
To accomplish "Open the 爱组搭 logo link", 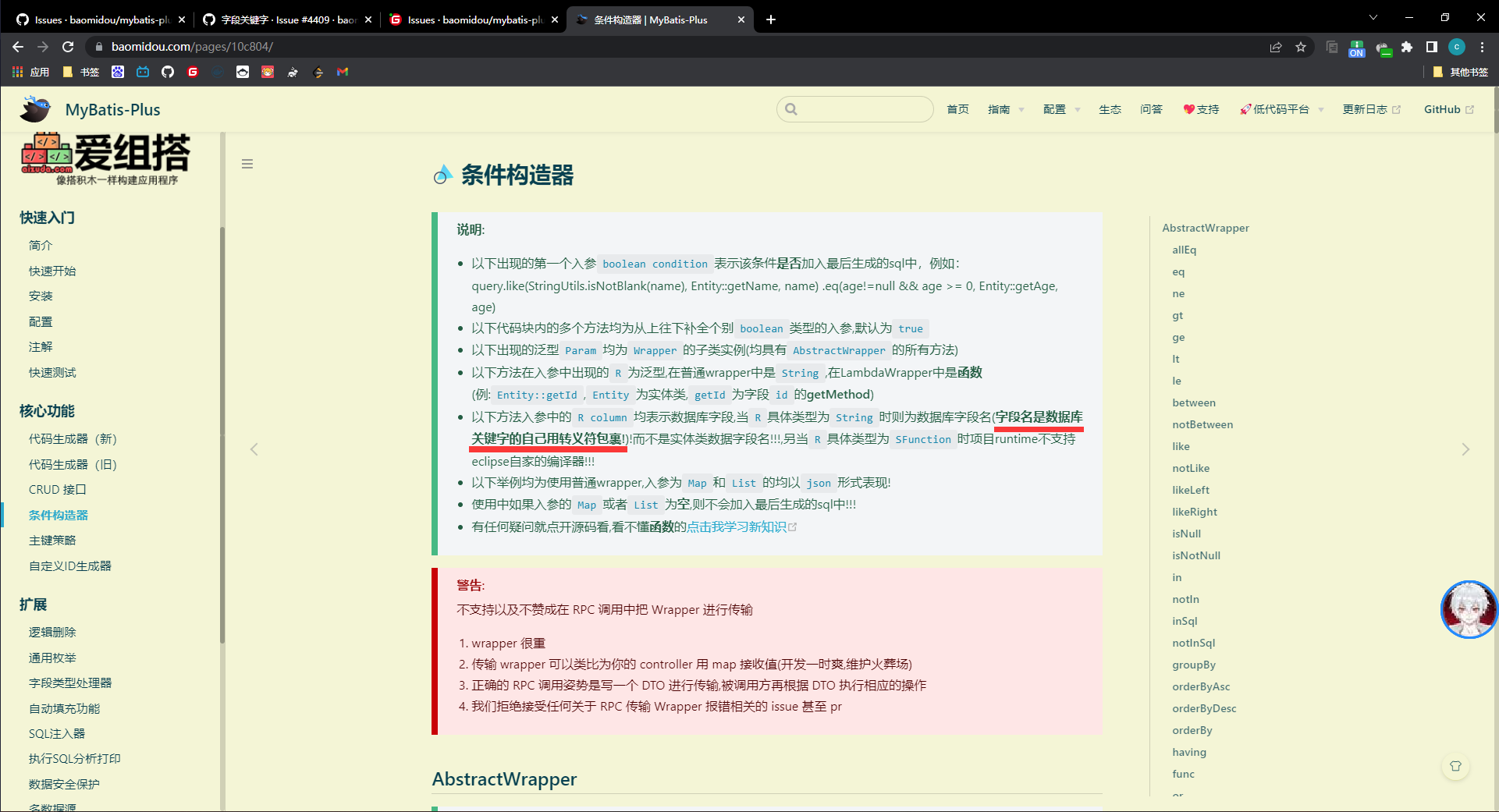I will [104, 158].
